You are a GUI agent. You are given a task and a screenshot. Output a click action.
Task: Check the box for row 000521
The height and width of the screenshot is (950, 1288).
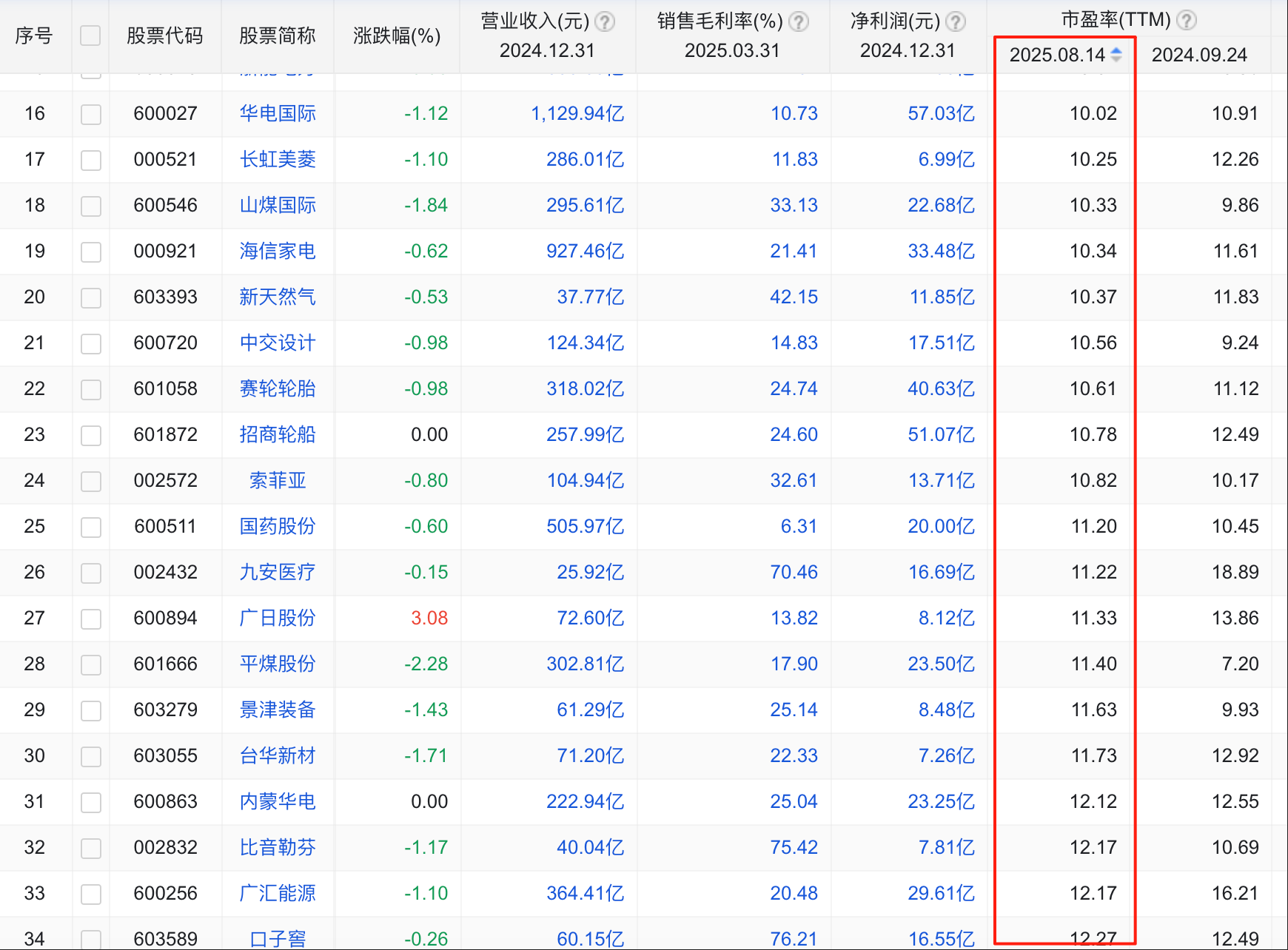pyautogui.click(x=91, y=160)
